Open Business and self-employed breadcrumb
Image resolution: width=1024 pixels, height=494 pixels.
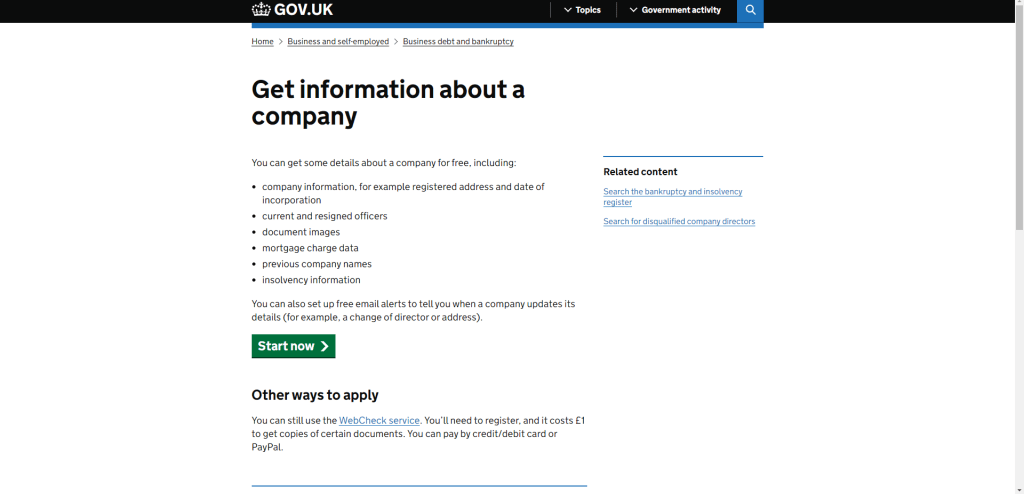point(338,42)
